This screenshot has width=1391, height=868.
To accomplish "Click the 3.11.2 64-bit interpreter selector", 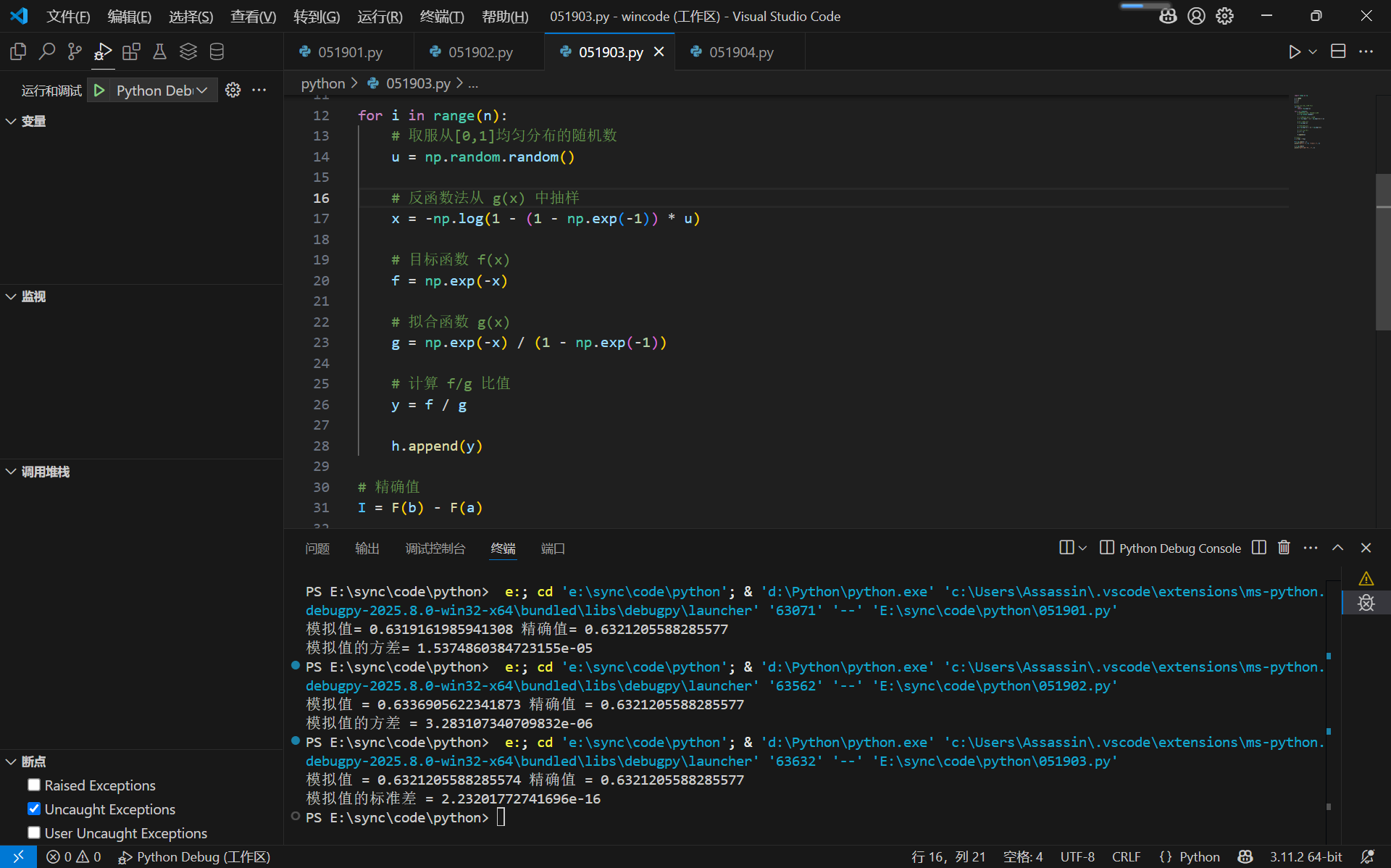I will coord(1306,856).
